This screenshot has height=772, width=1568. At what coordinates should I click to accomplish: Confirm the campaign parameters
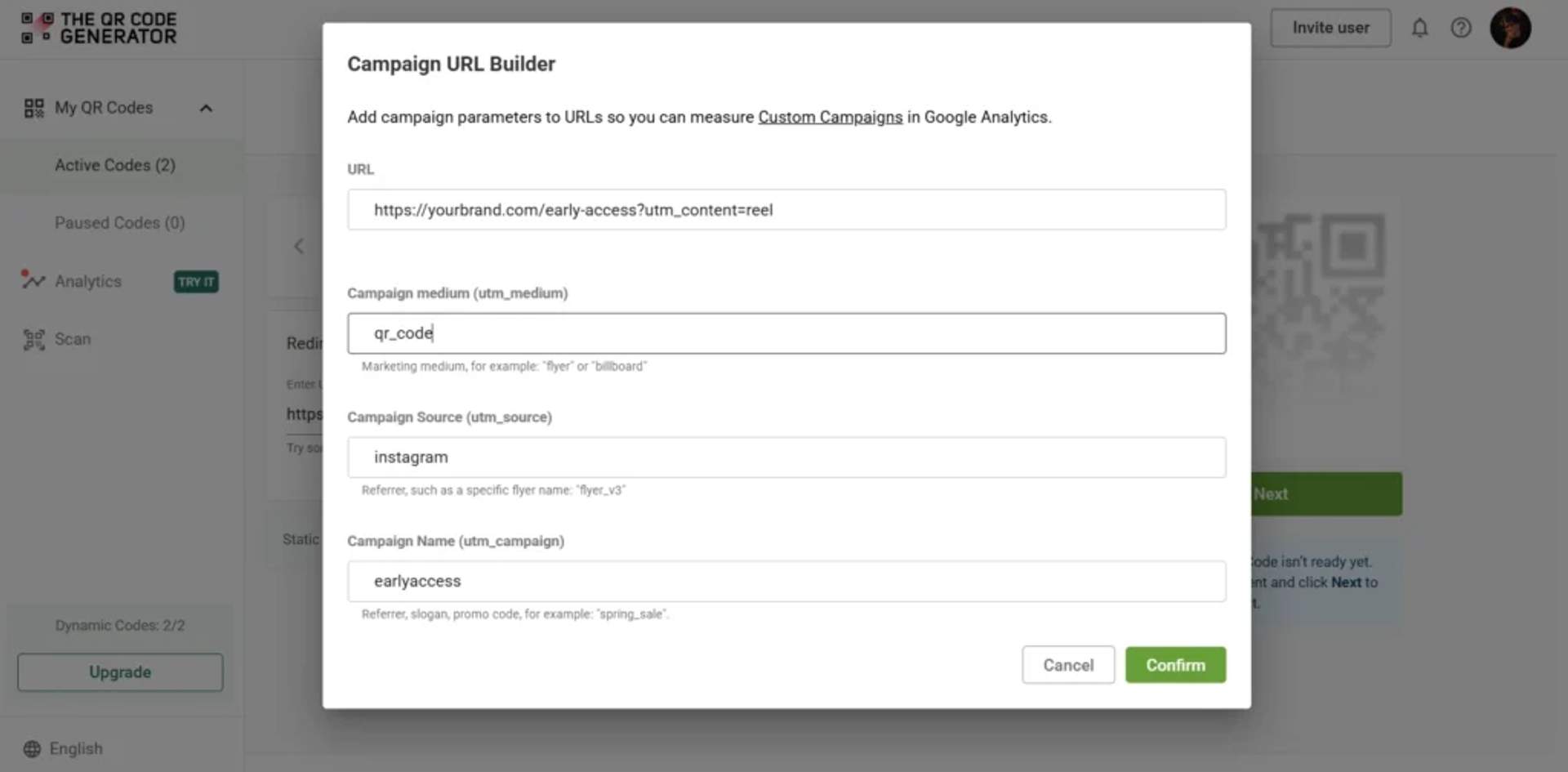pos(1175,665)
